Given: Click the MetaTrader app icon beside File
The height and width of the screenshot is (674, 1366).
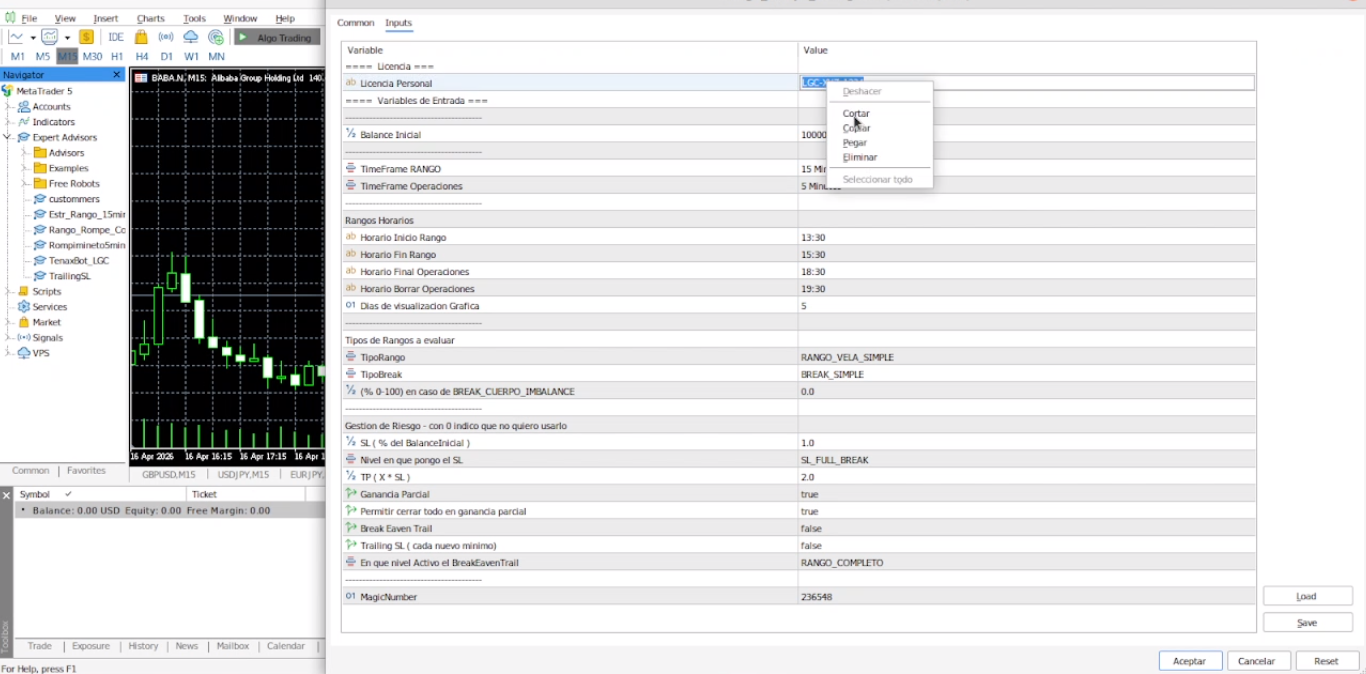Looking at the screenshot, I should [x=10, y=18].
